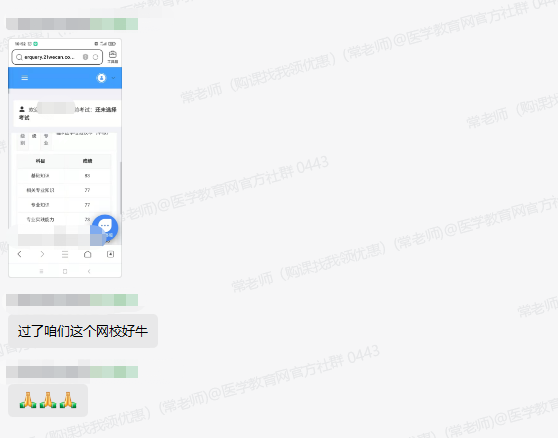Screen dimensions: 560x438
Task: Tap the browser back arrow
Action: click(x=20, y=254)
